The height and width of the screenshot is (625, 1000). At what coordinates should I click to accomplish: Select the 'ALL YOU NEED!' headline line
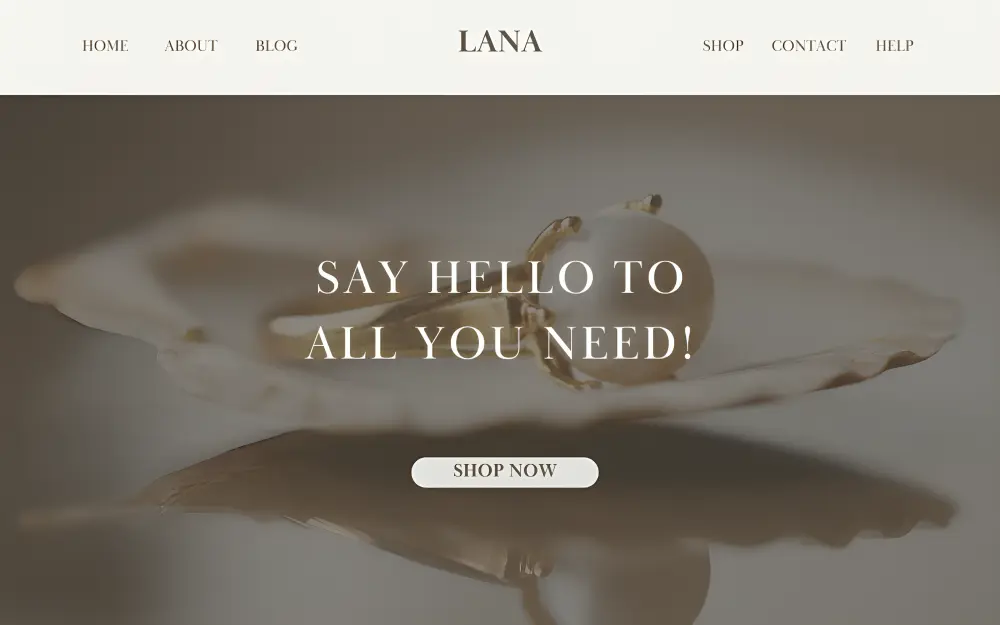coord(499,342)
